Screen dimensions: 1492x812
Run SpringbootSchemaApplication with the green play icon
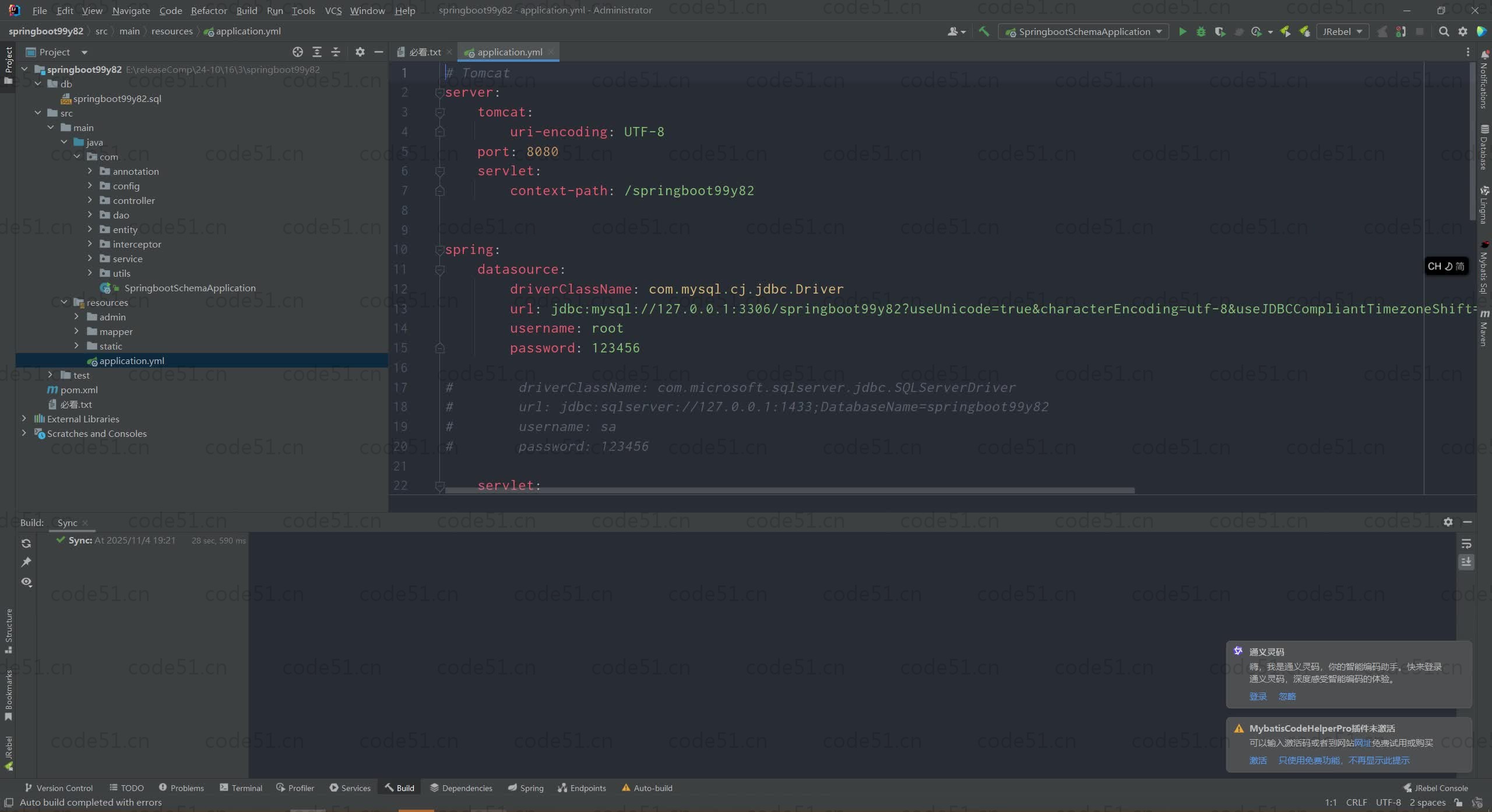point(1182,31)
